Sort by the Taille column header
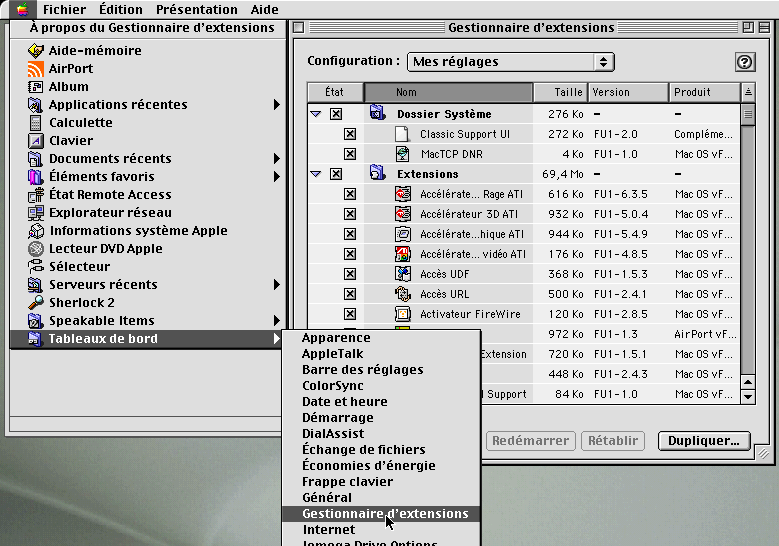 560,92
